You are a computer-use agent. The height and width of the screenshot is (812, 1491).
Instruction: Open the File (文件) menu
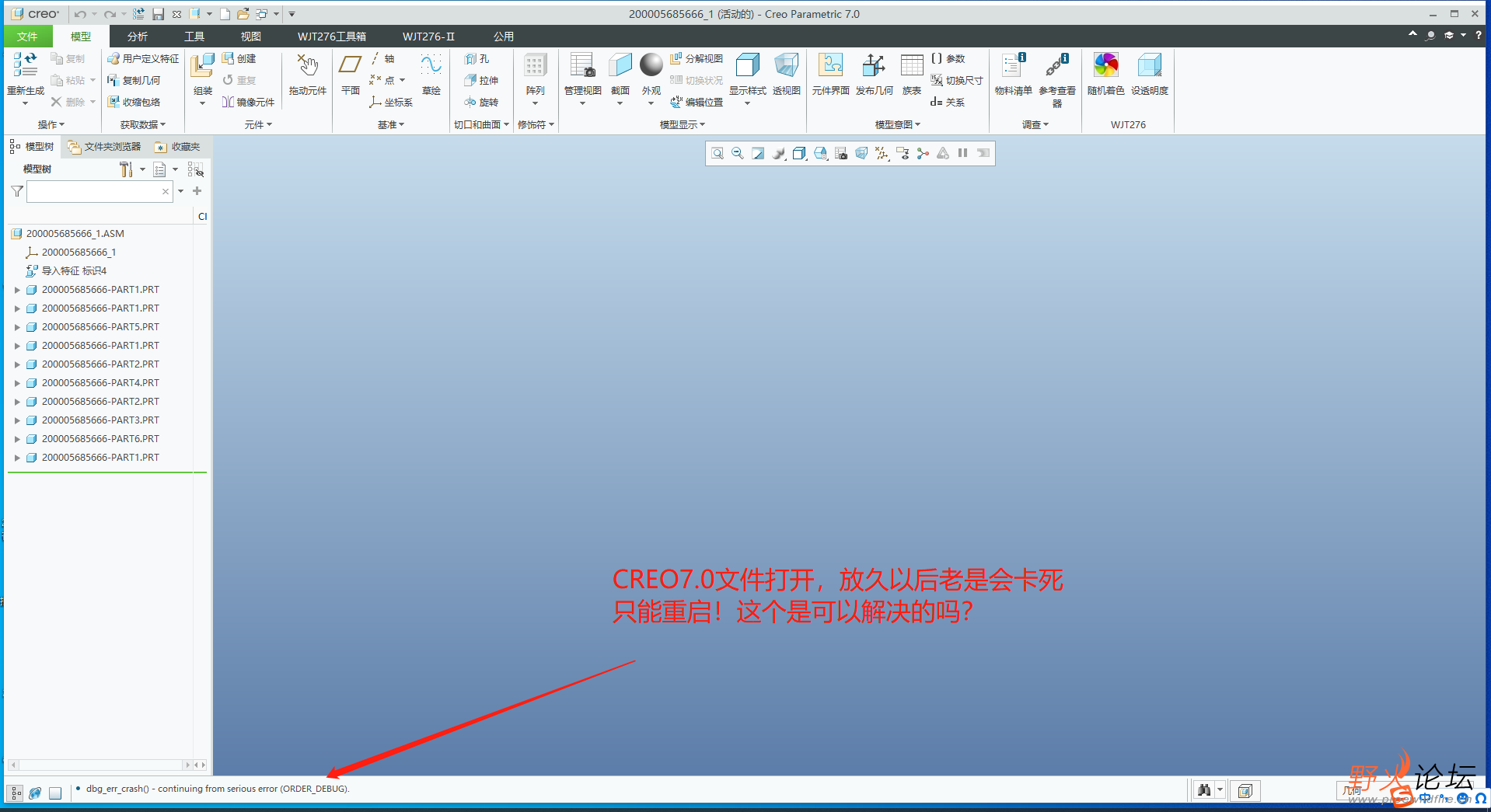(27, 37)
